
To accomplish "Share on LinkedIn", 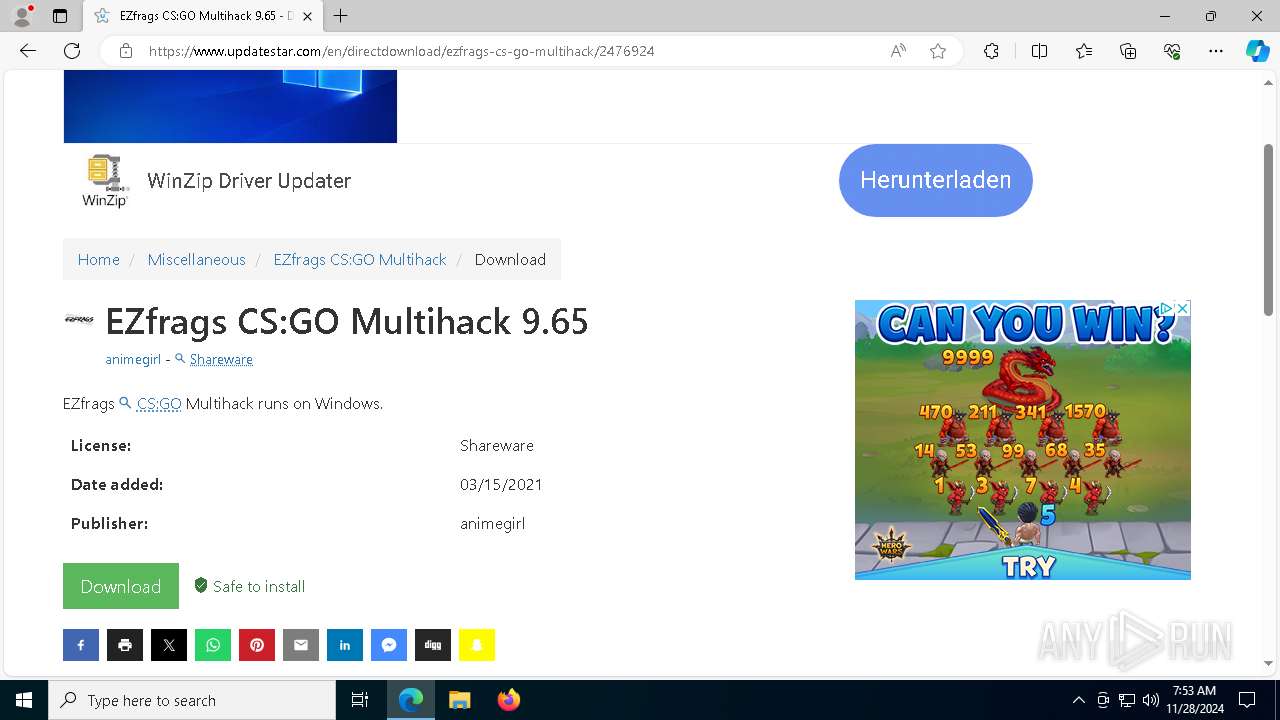I will (345, 645).
